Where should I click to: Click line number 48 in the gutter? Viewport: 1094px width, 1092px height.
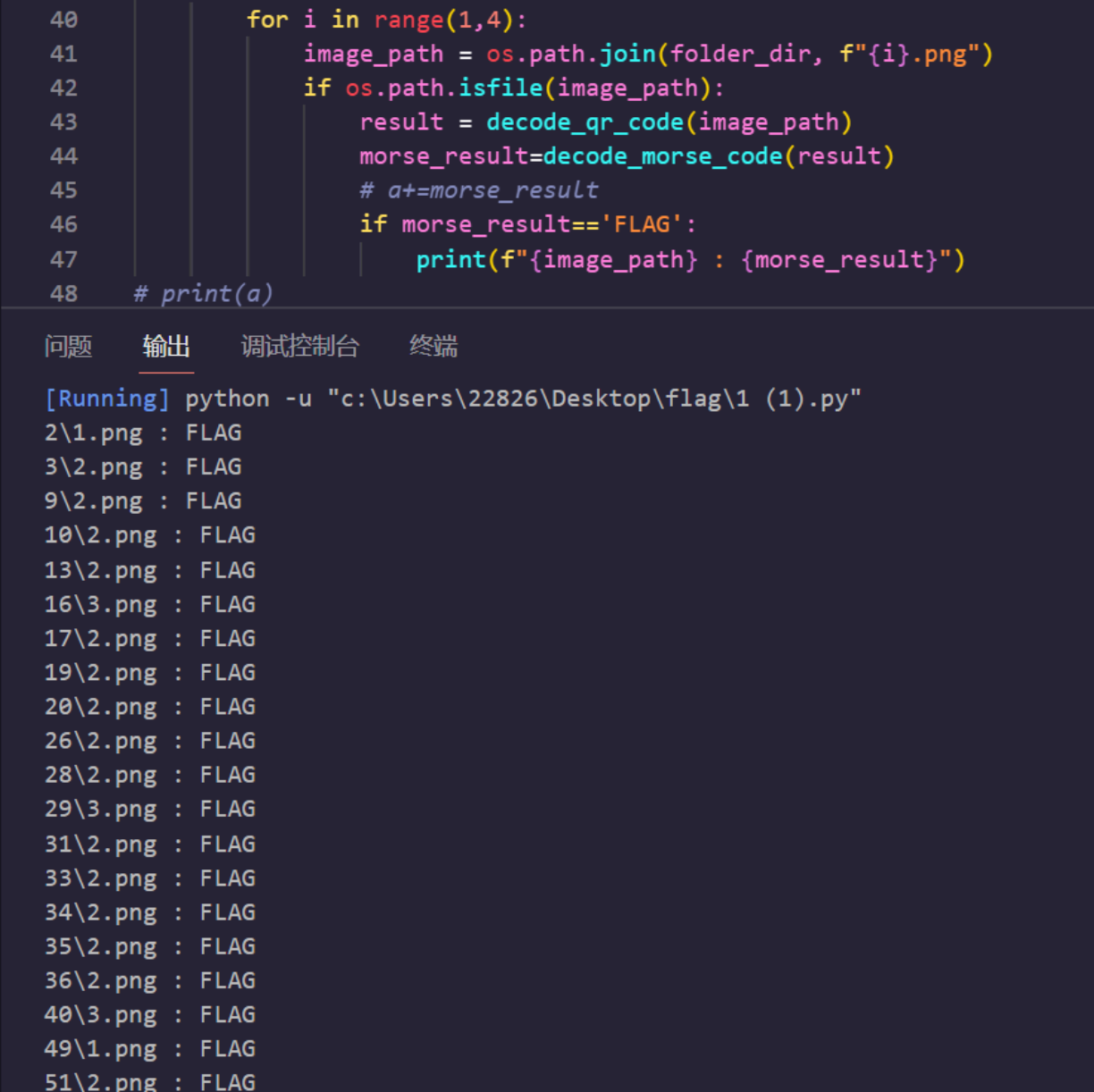pyautogui.click(x=63, y=293)
